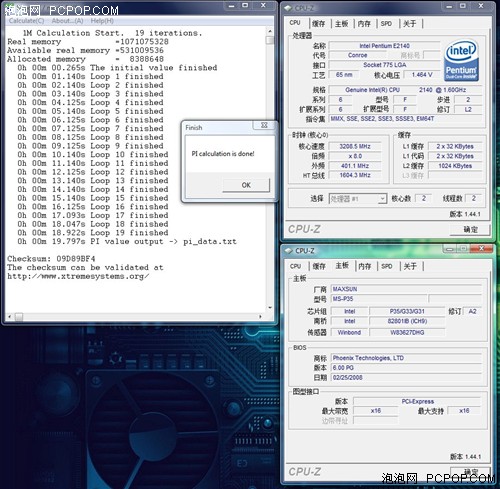Select CPU tab in upper CPU-Z window
The image size is (500, 489).
[x=295, y=22]
